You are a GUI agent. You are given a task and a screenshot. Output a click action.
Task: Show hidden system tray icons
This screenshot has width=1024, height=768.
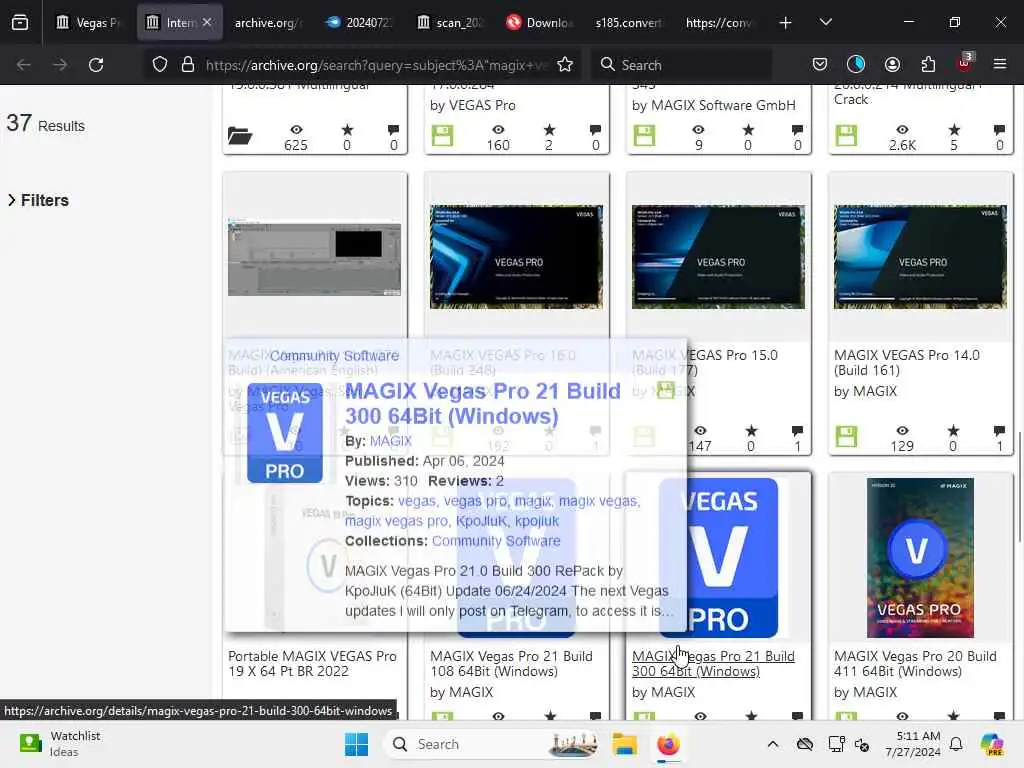pos(773,744)
